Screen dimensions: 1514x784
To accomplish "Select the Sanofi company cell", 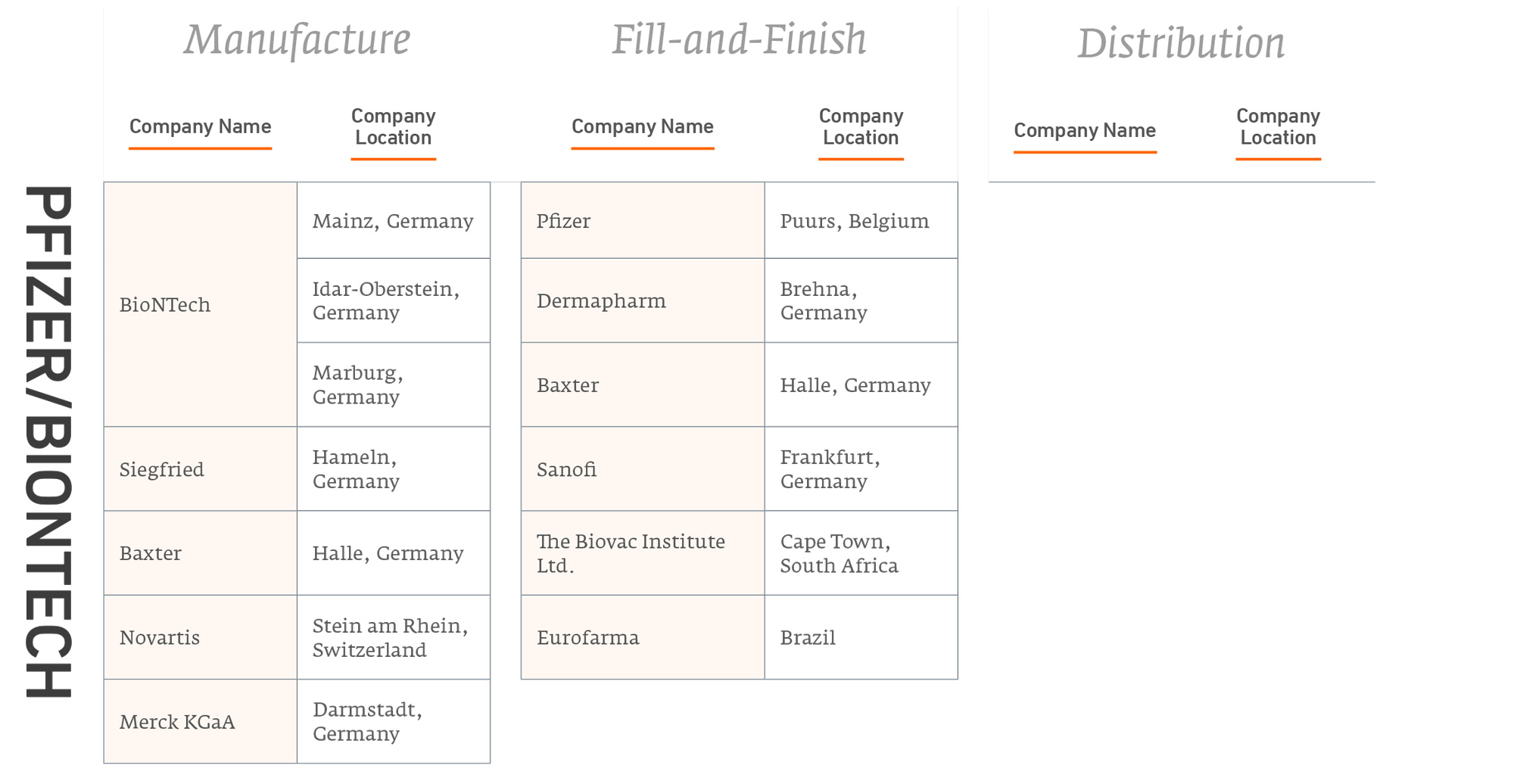I will click(x=642, y=469).
